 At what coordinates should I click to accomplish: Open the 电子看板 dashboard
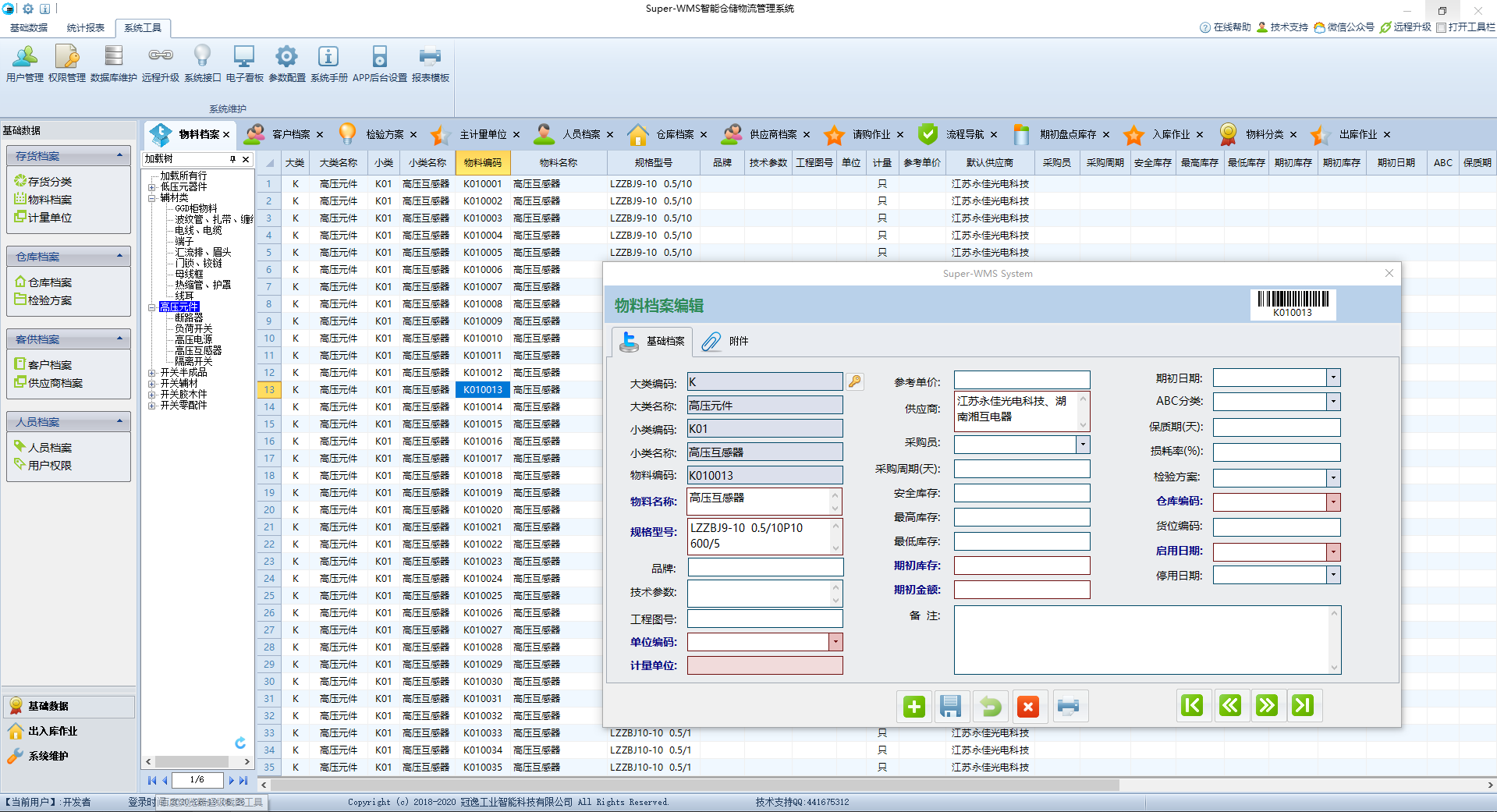pos(245,63)
